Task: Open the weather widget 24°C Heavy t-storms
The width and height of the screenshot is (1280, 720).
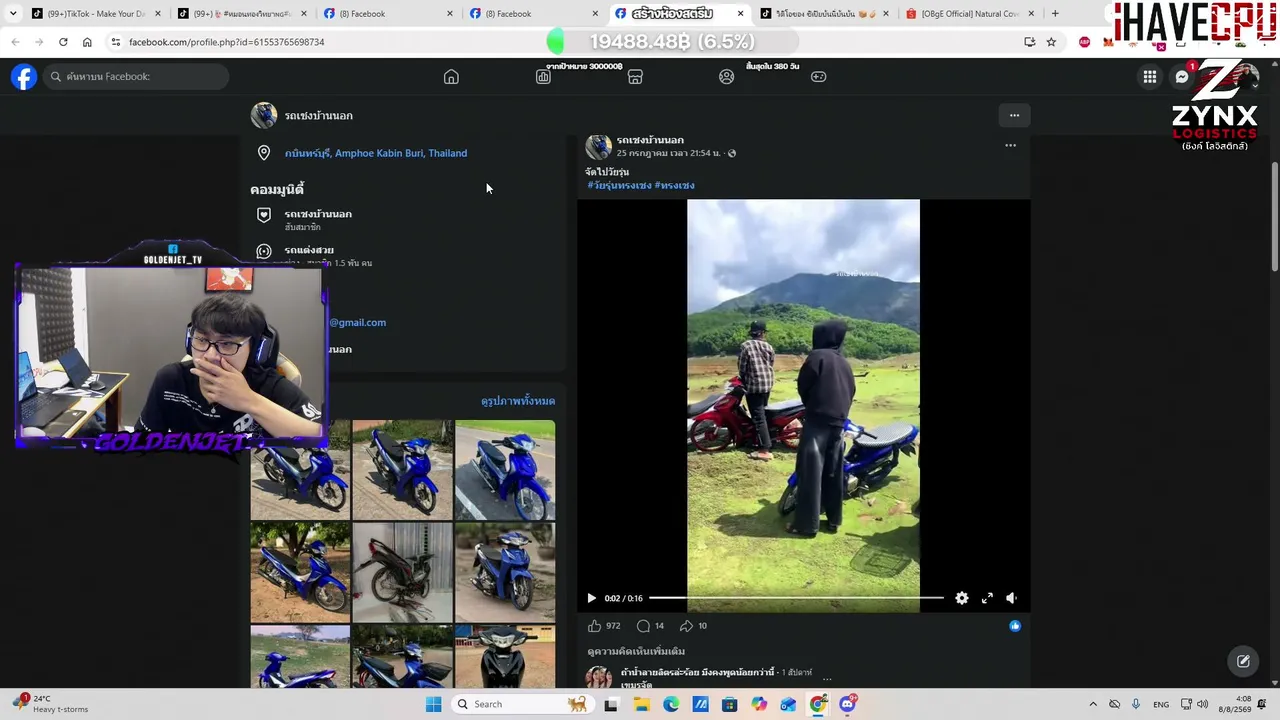Action: click(52, 704)
